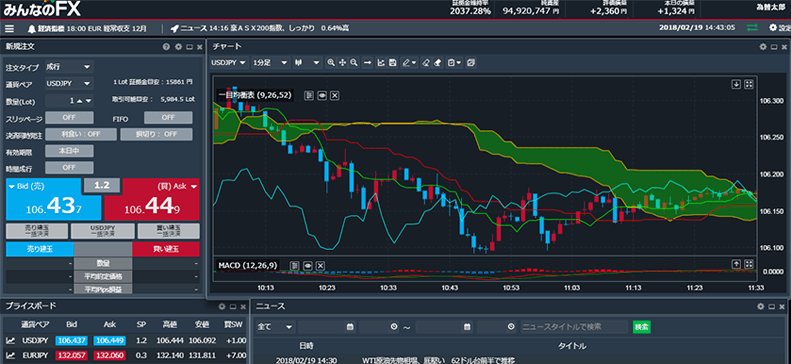Click the erase-all drawings icon in chart toolbar
The height and width of the screenshot is (364, 791).
click(437, 63)
